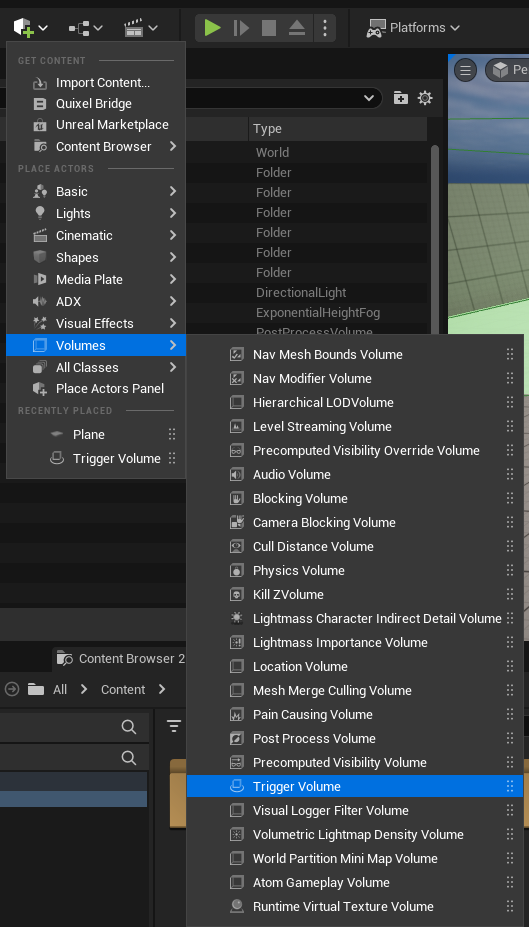Expand the Content Browser submenu

point(96,146)
